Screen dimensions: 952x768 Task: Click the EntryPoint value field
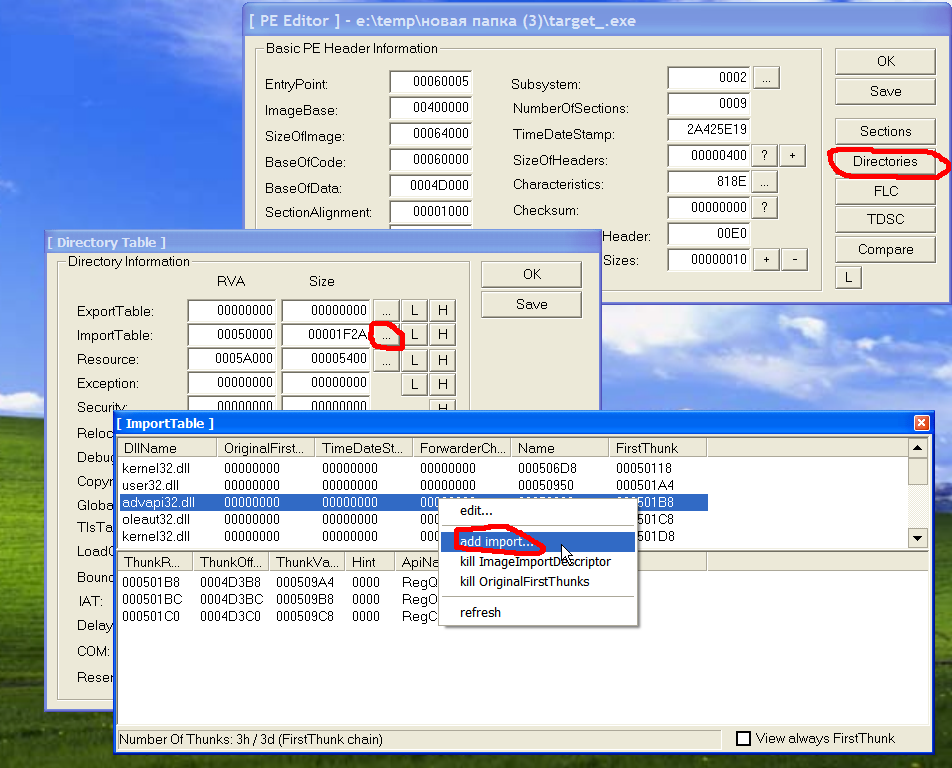pyautogui.click(x=430, y=83)
